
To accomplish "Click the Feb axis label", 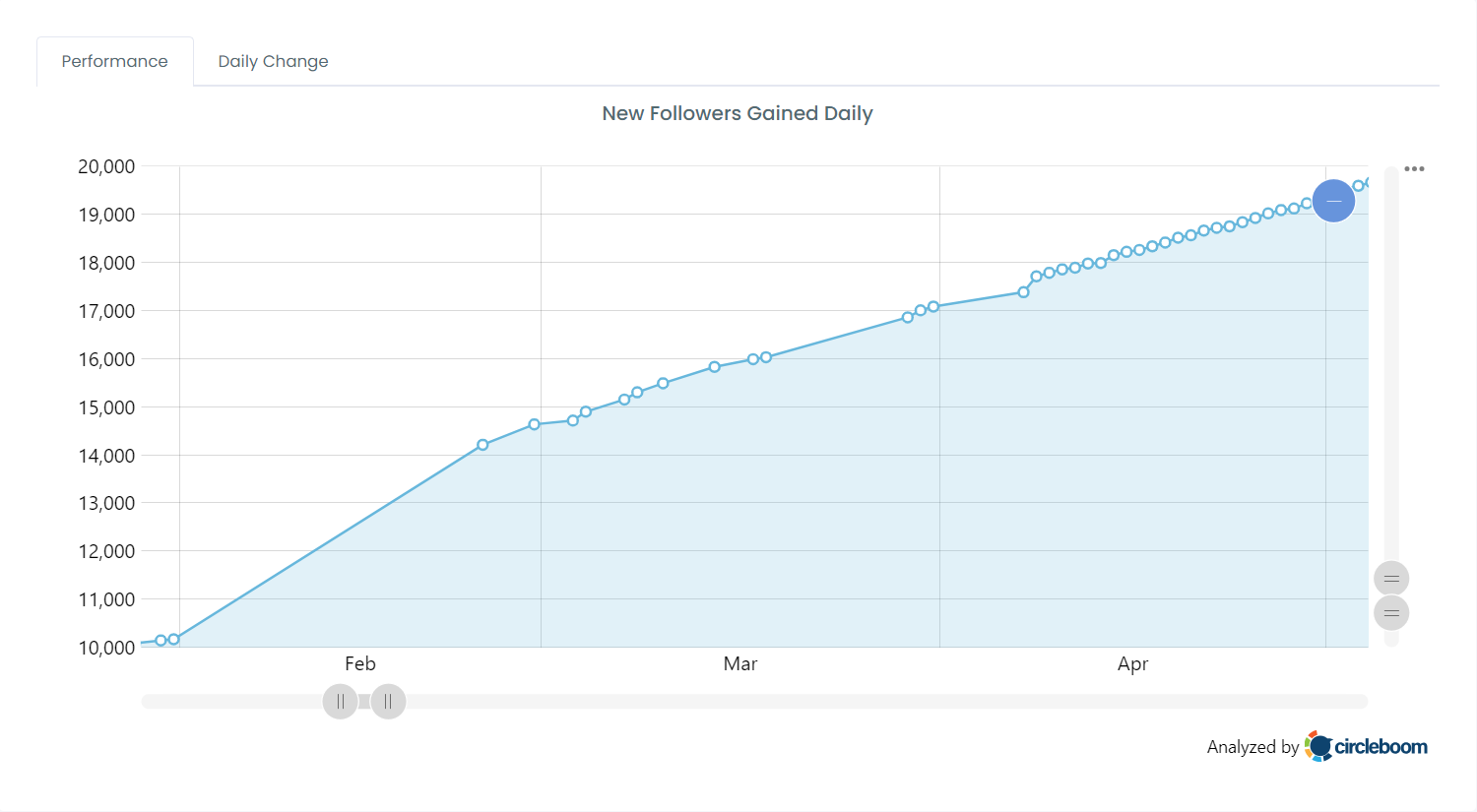I will (359, 663).
